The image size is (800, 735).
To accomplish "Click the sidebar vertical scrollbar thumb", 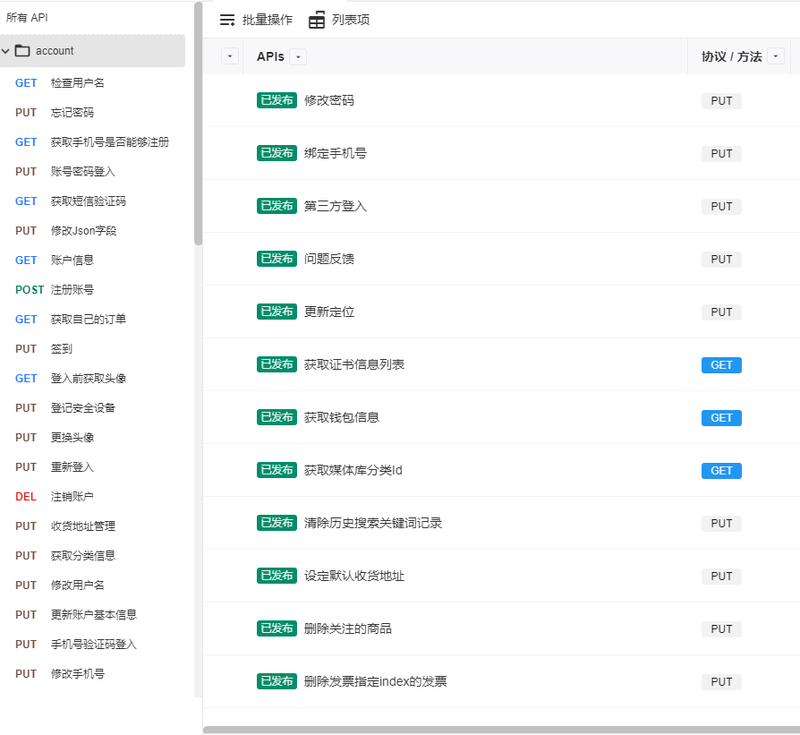I will (x=198, y=124).
